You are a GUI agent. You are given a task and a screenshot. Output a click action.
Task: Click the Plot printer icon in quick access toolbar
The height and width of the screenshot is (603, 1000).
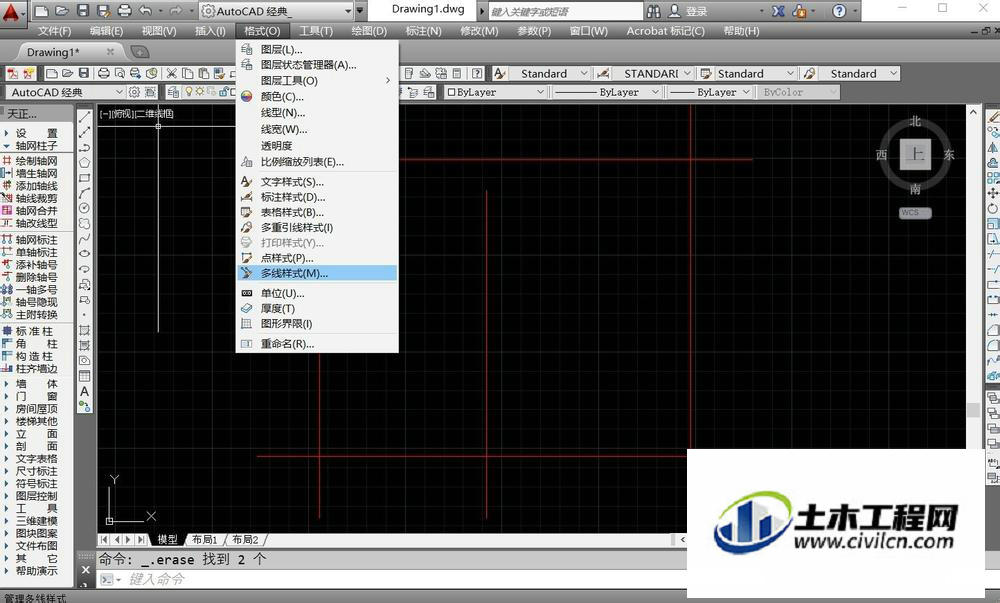tap(125, 11)
